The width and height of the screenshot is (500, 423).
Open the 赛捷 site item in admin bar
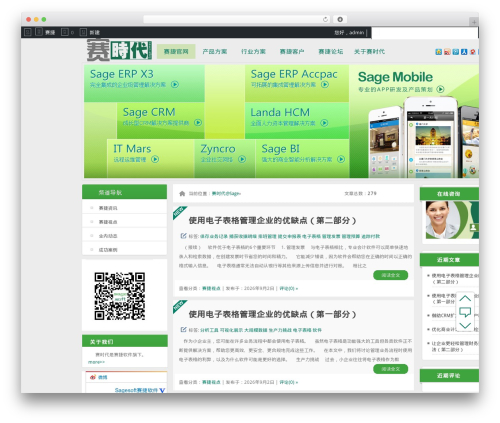click(x=46, y=32)
